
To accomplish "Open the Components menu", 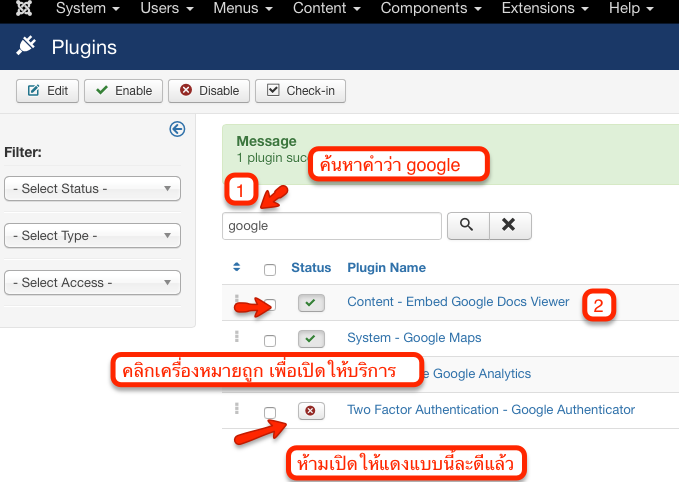I will [431, 8].
